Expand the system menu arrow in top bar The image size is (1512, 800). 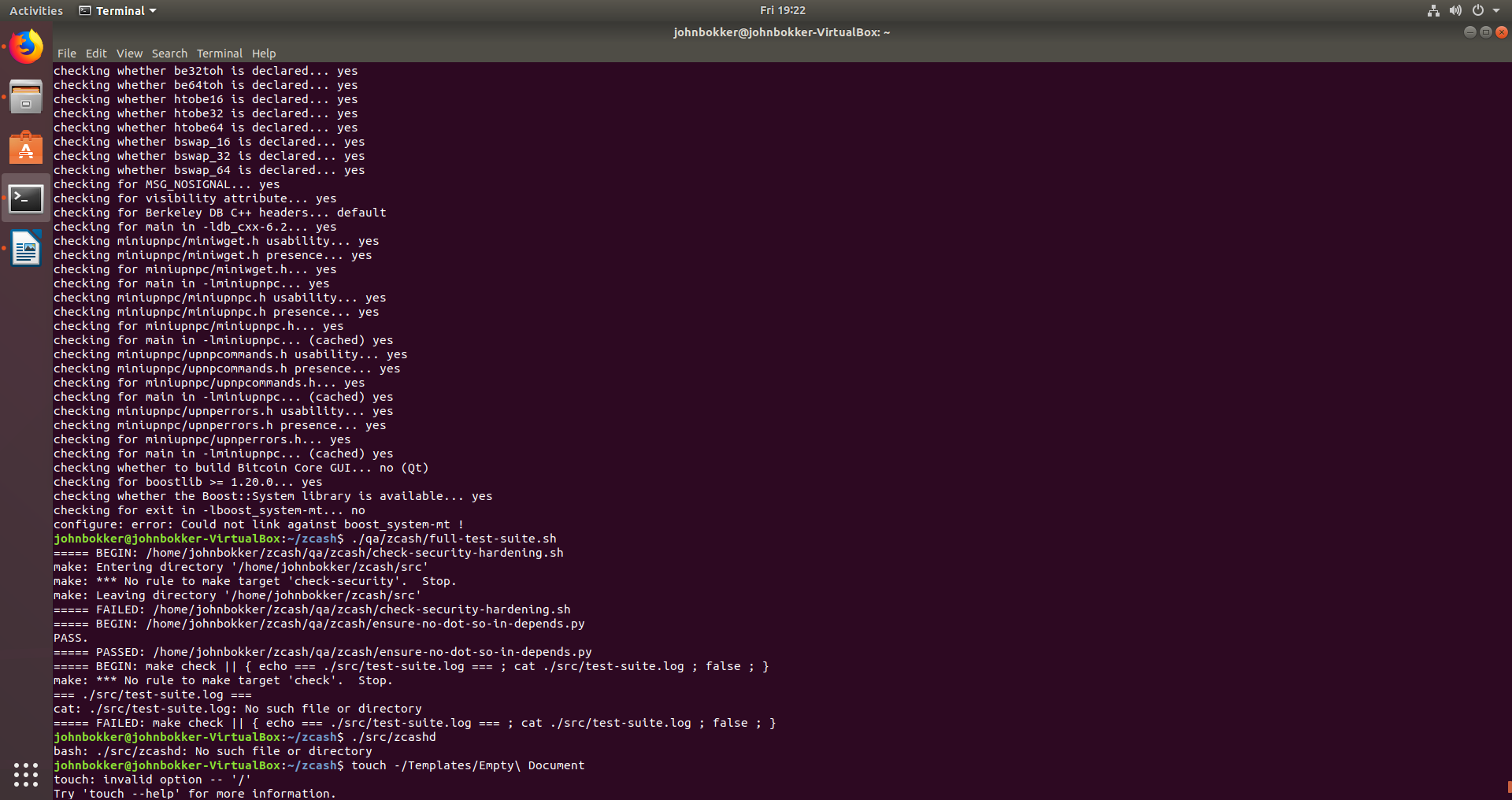coord(1496,10)
